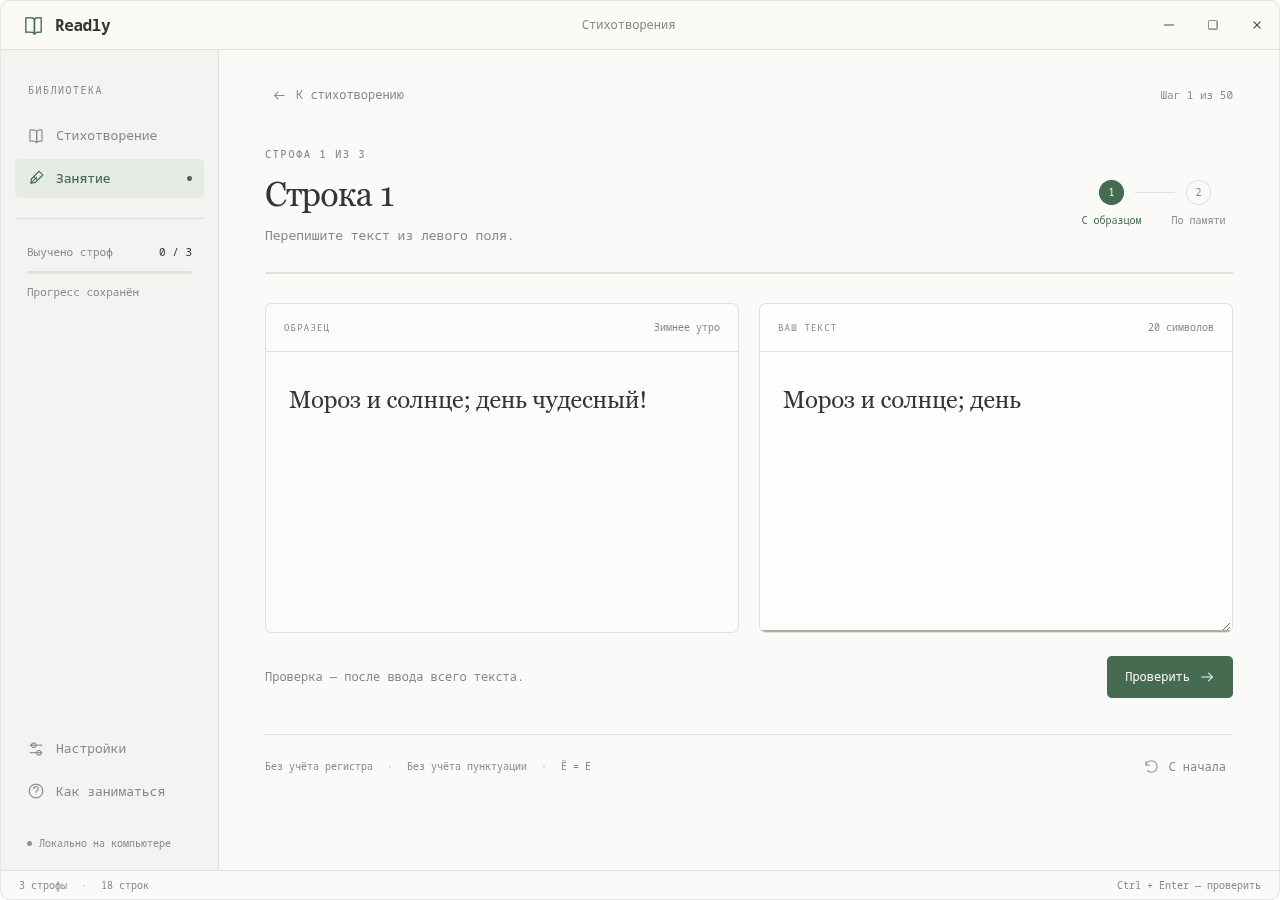Close the Readly window
This screenshot has width=1280, height=900.
[1257, 25]
